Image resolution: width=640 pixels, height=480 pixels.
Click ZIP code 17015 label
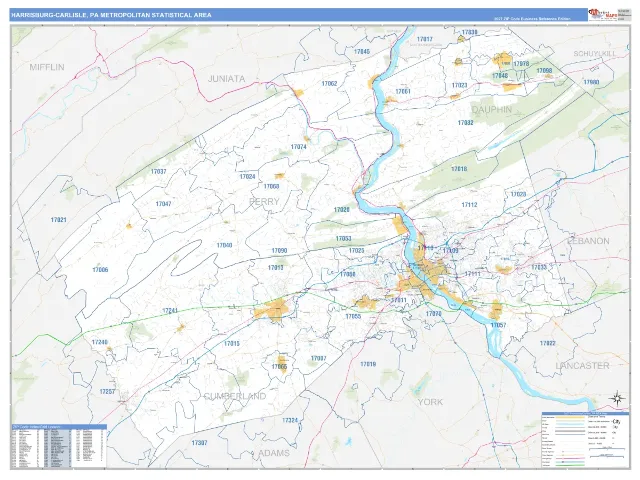pyautogui.click(x=232, y=344)
